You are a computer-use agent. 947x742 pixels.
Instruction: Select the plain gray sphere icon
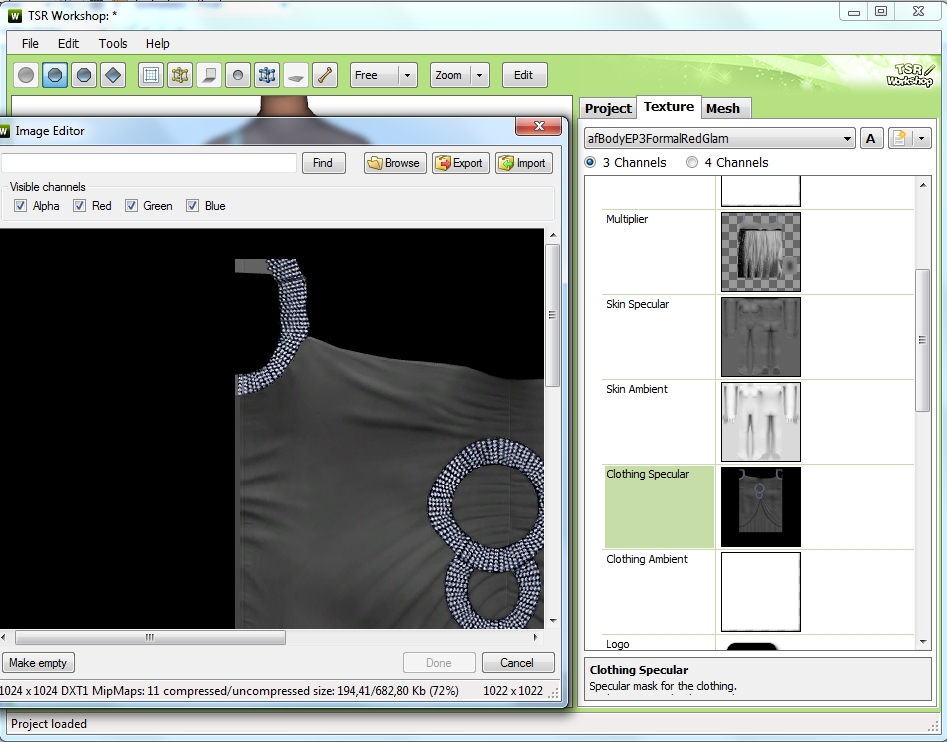click(x=26, y=75)
